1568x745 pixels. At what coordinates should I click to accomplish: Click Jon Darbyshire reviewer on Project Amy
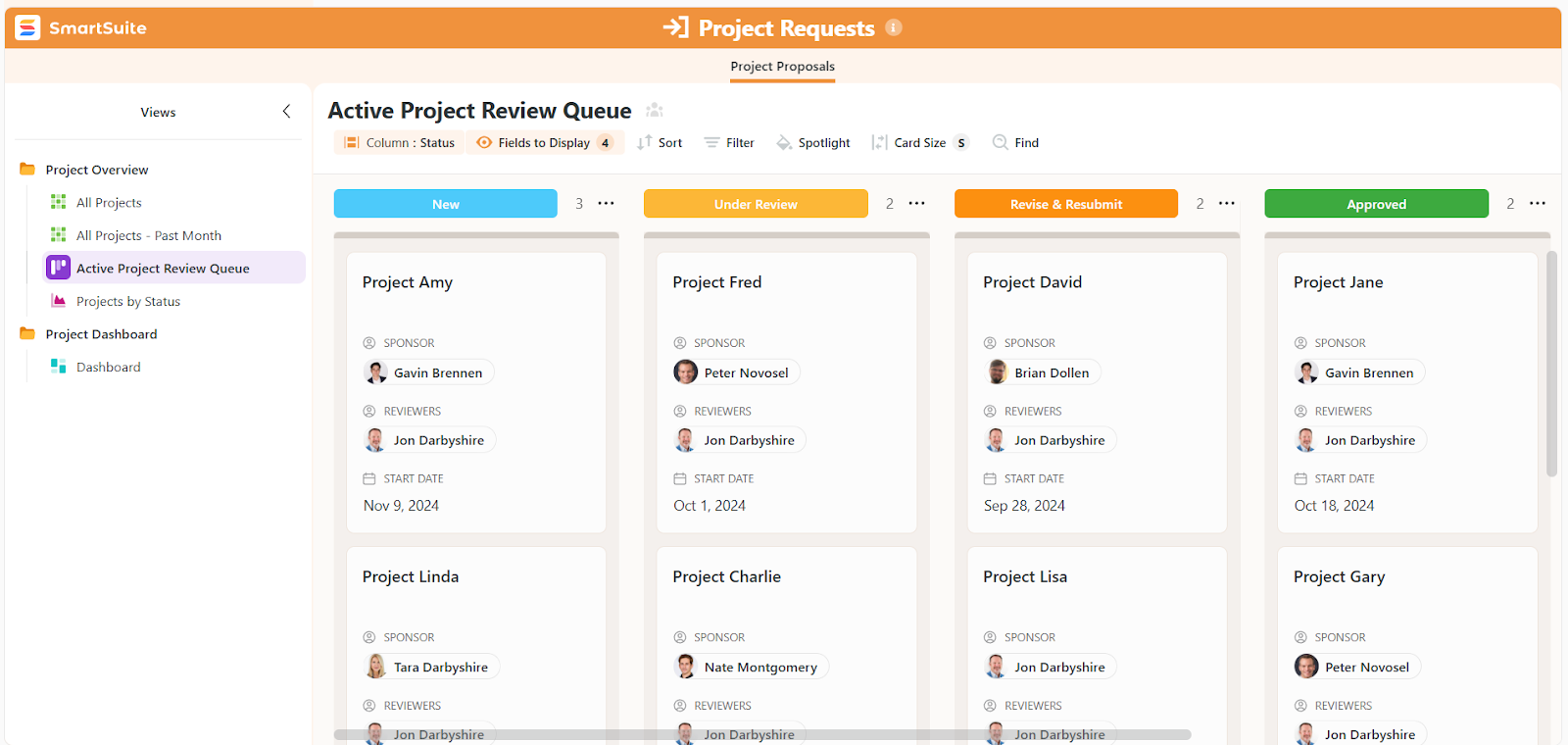tap(429, 440)
